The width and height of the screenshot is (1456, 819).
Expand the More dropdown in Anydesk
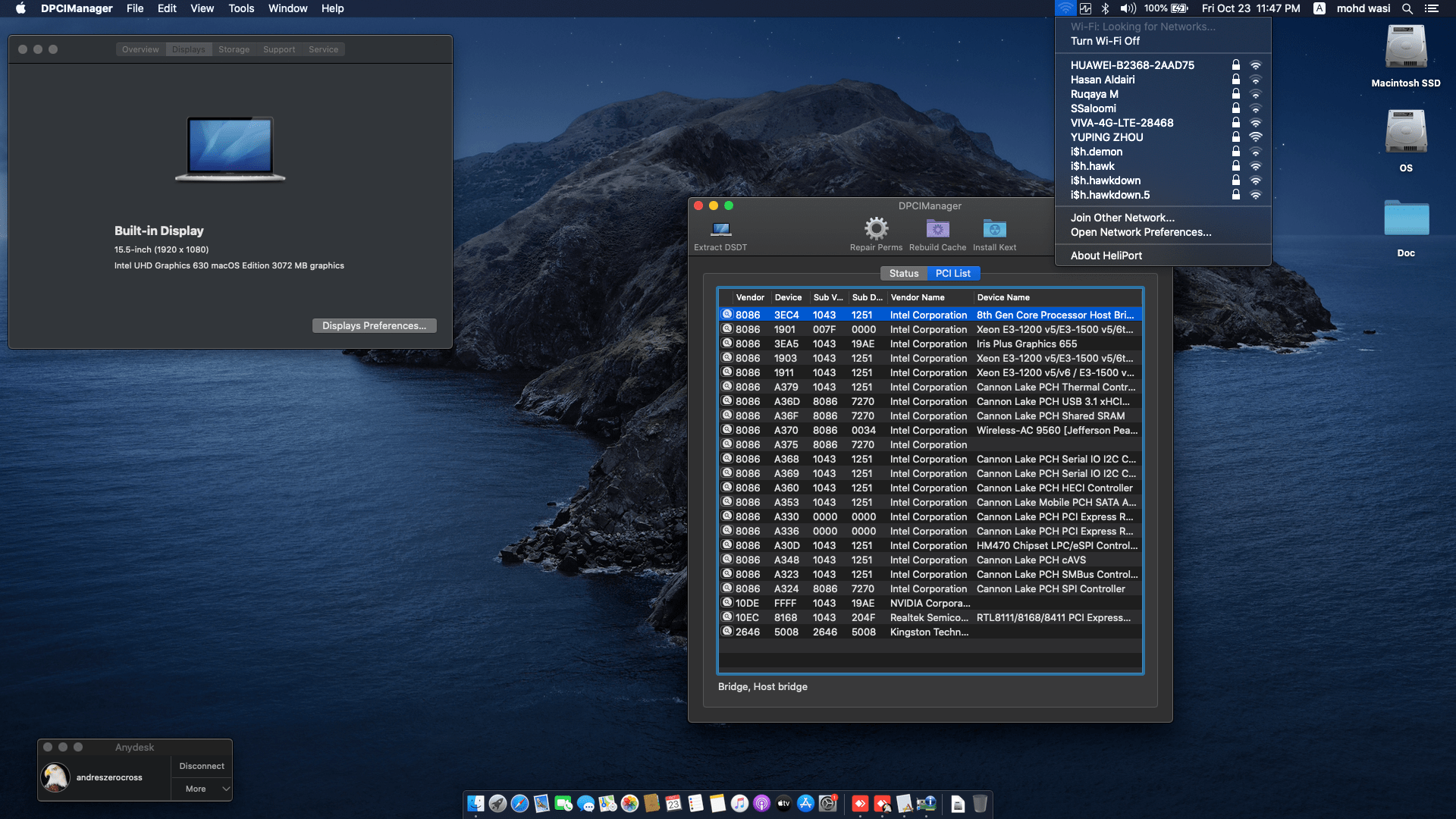click(202, 789)
